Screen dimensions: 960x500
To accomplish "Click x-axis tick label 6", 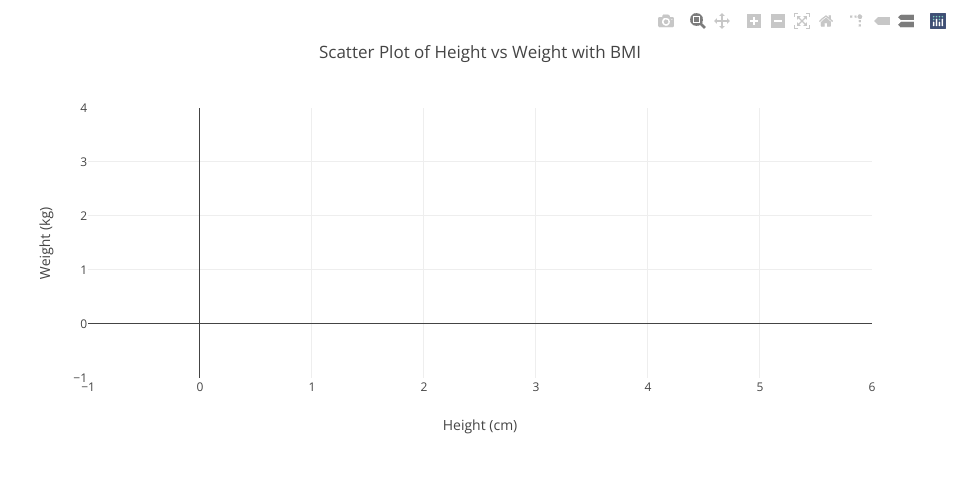I will (872, 387).
